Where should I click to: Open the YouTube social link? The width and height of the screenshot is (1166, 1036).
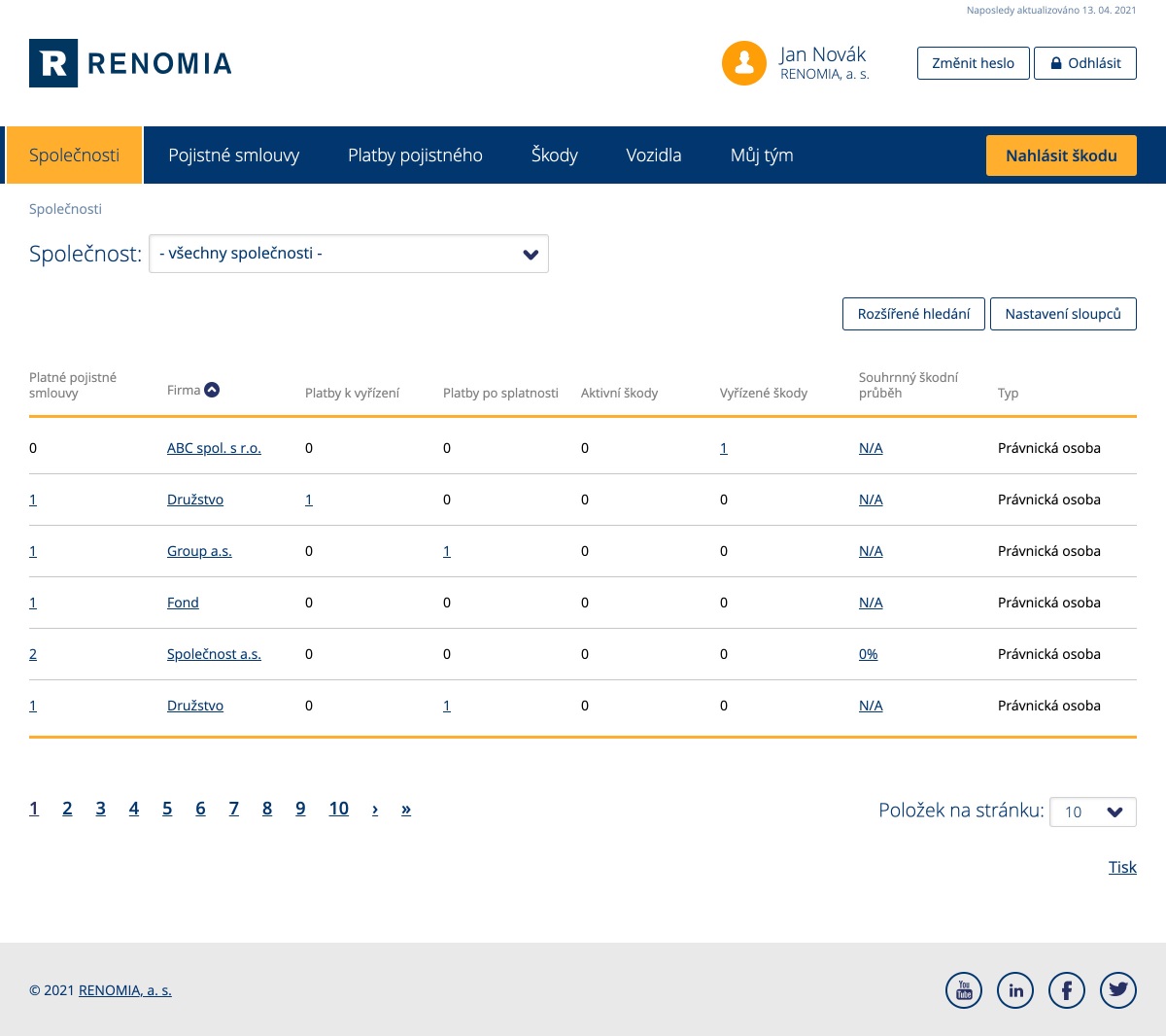coord(964,990)
